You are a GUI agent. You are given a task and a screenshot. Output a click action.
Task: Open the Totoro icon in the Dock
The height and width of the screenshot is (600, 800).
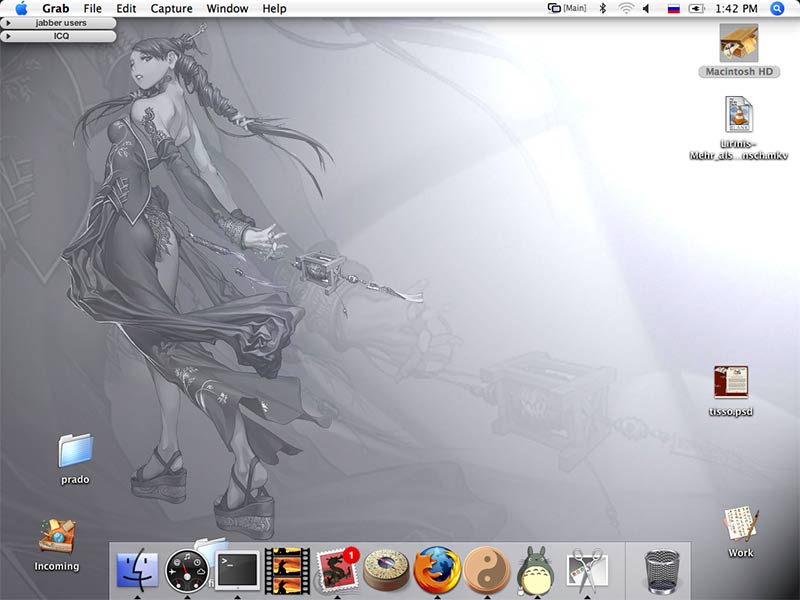coord(536,569)
